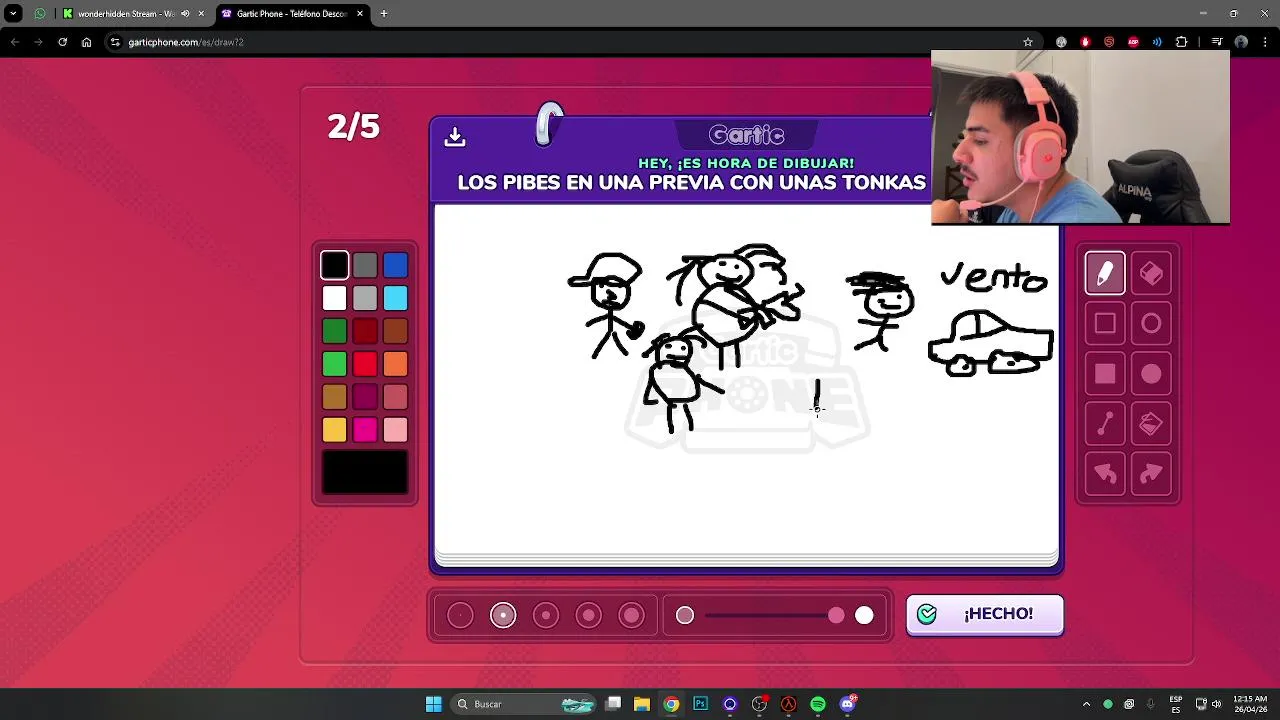Open a new browser tab

click(x=384, y=14)
